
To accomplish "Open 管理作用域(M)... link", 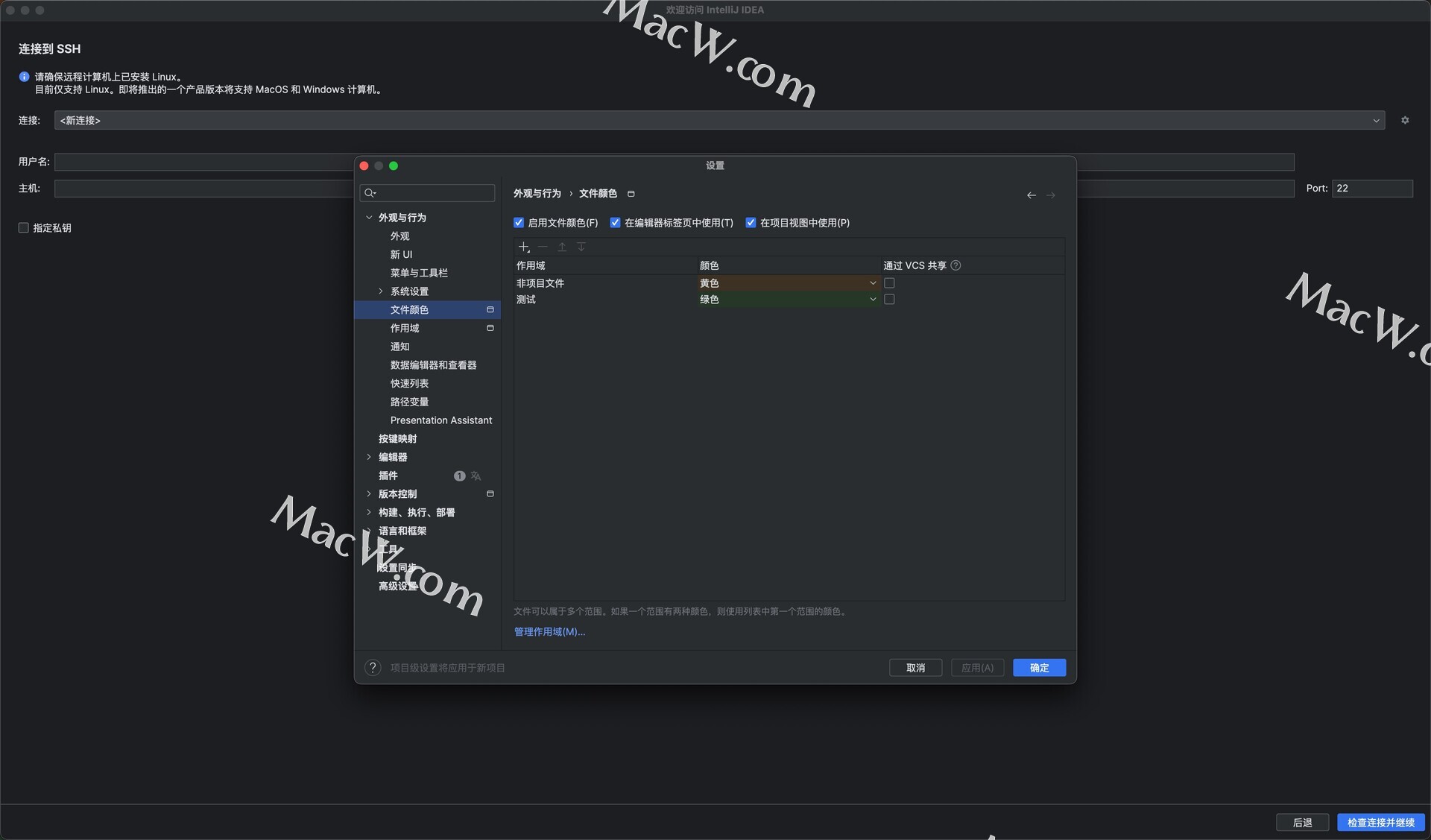I will (x=549, y=632).
